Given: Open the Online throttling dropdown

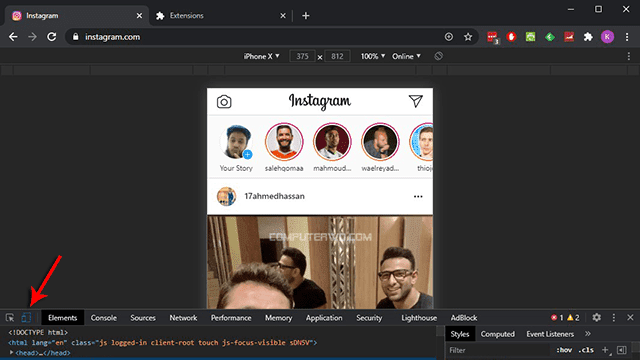Looking at the screenshot, I should 406,56.
